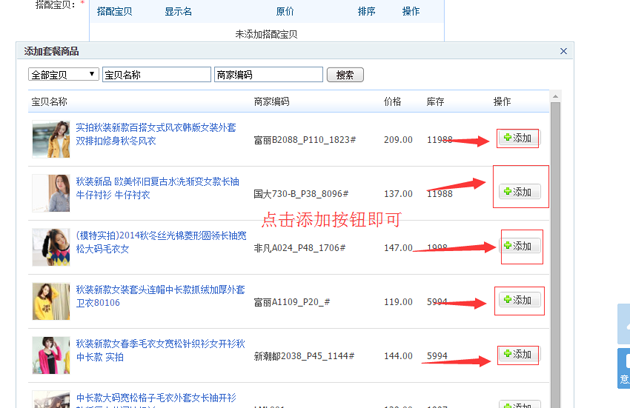Image resolution: width=630 pixels, height=408 pixels.
Task: Click product link (模特实拍)2014秋冬丝光棉
Action: coord(155,236)
